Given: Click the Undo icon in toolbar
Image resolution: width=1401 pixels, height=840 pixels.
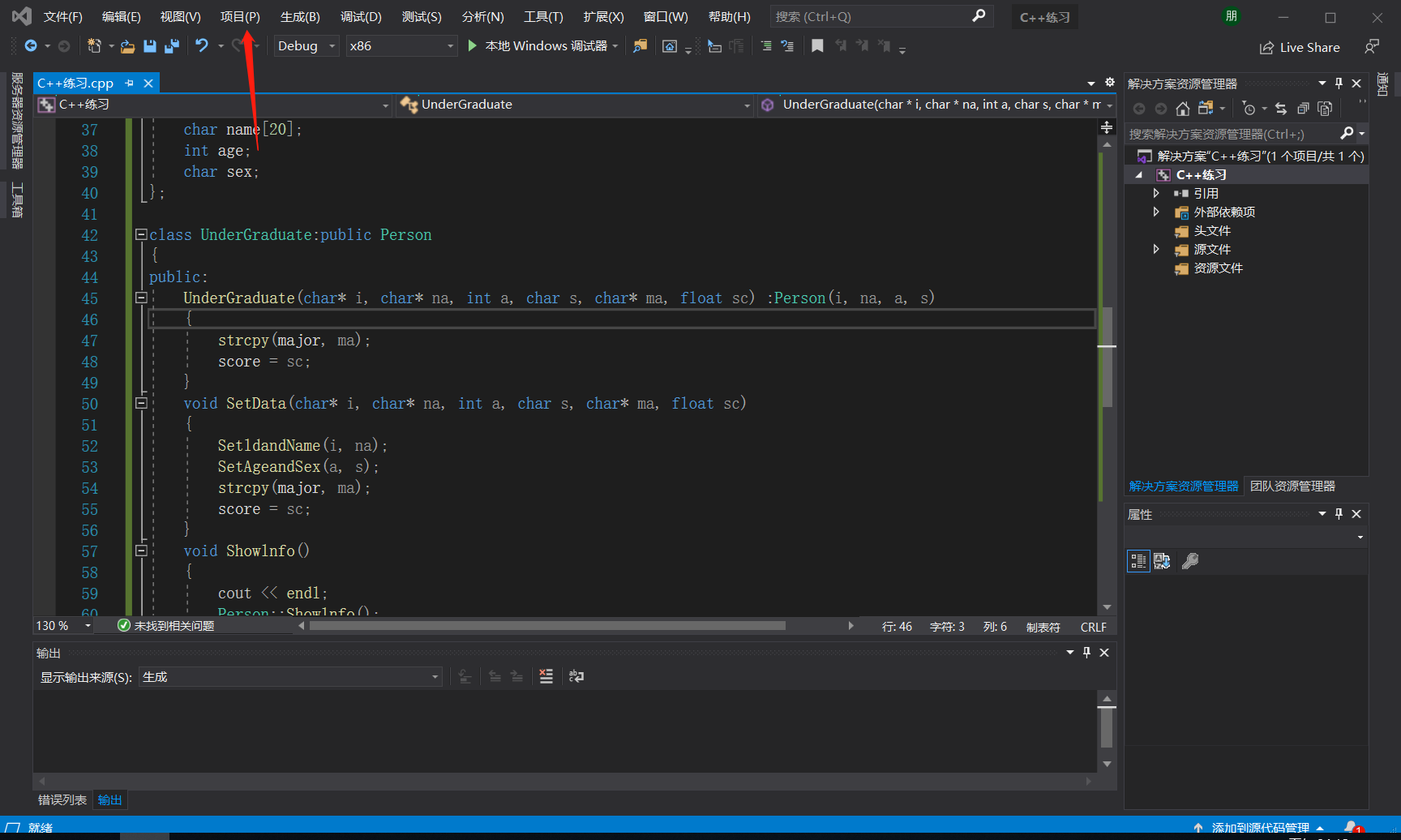Looking at the screenshot, I should point(200,45).
